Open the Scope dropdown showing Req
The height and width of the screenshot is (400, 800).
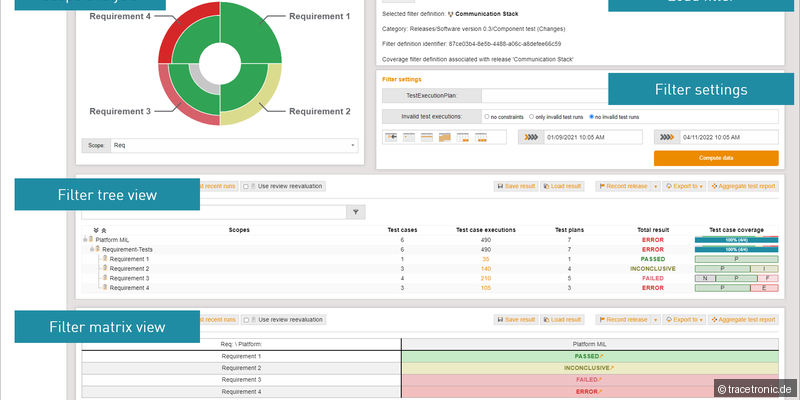(x=232, y=145)
